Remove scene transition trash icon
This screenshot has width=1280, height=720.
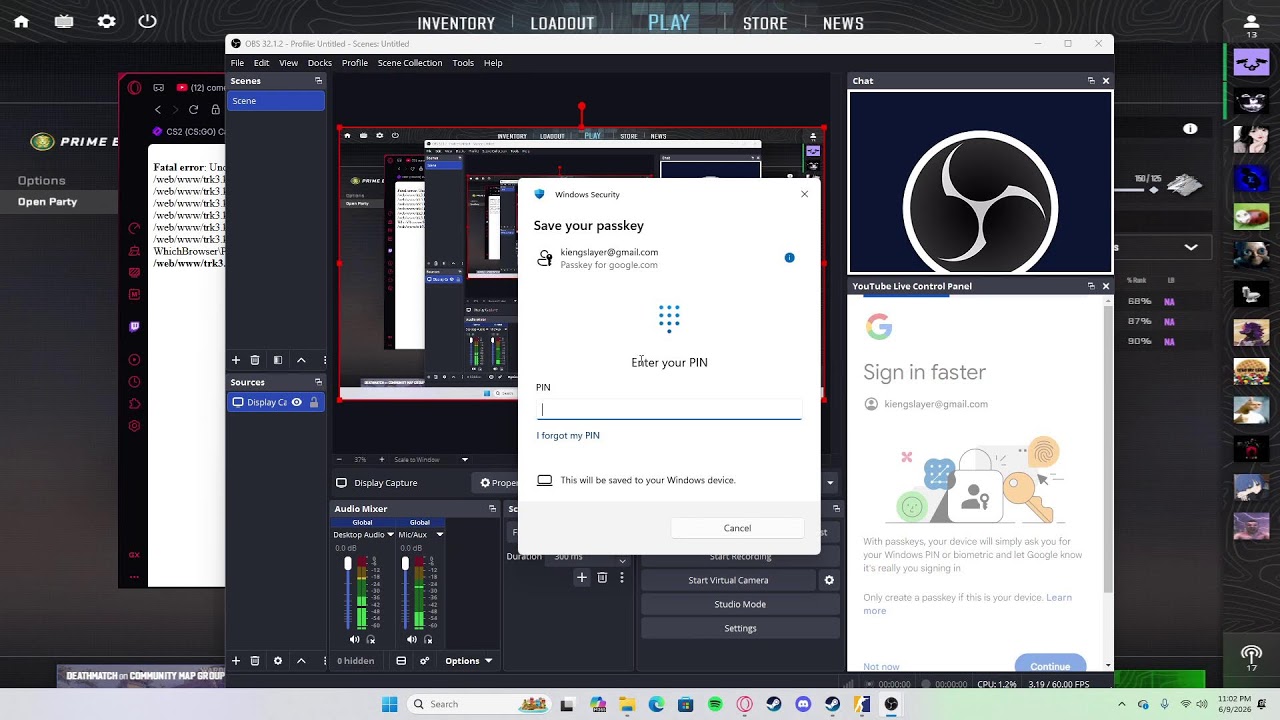click(602, 578)
